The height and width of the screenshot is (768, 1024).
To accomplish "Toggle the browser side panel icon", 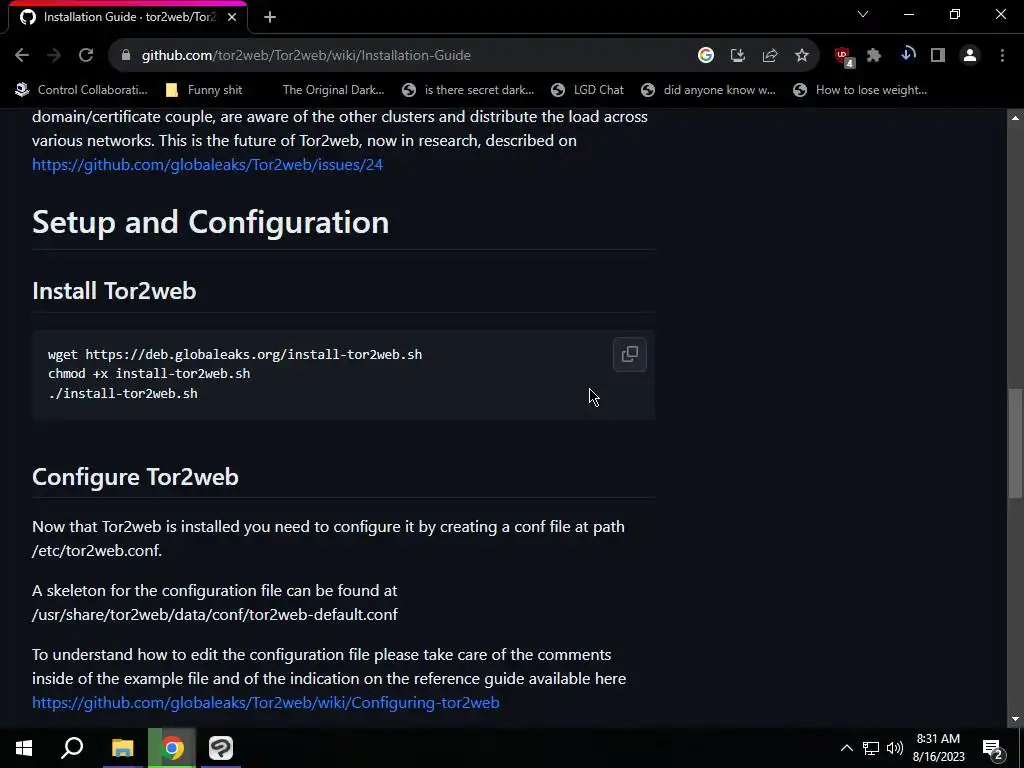I will coord(938,56).
